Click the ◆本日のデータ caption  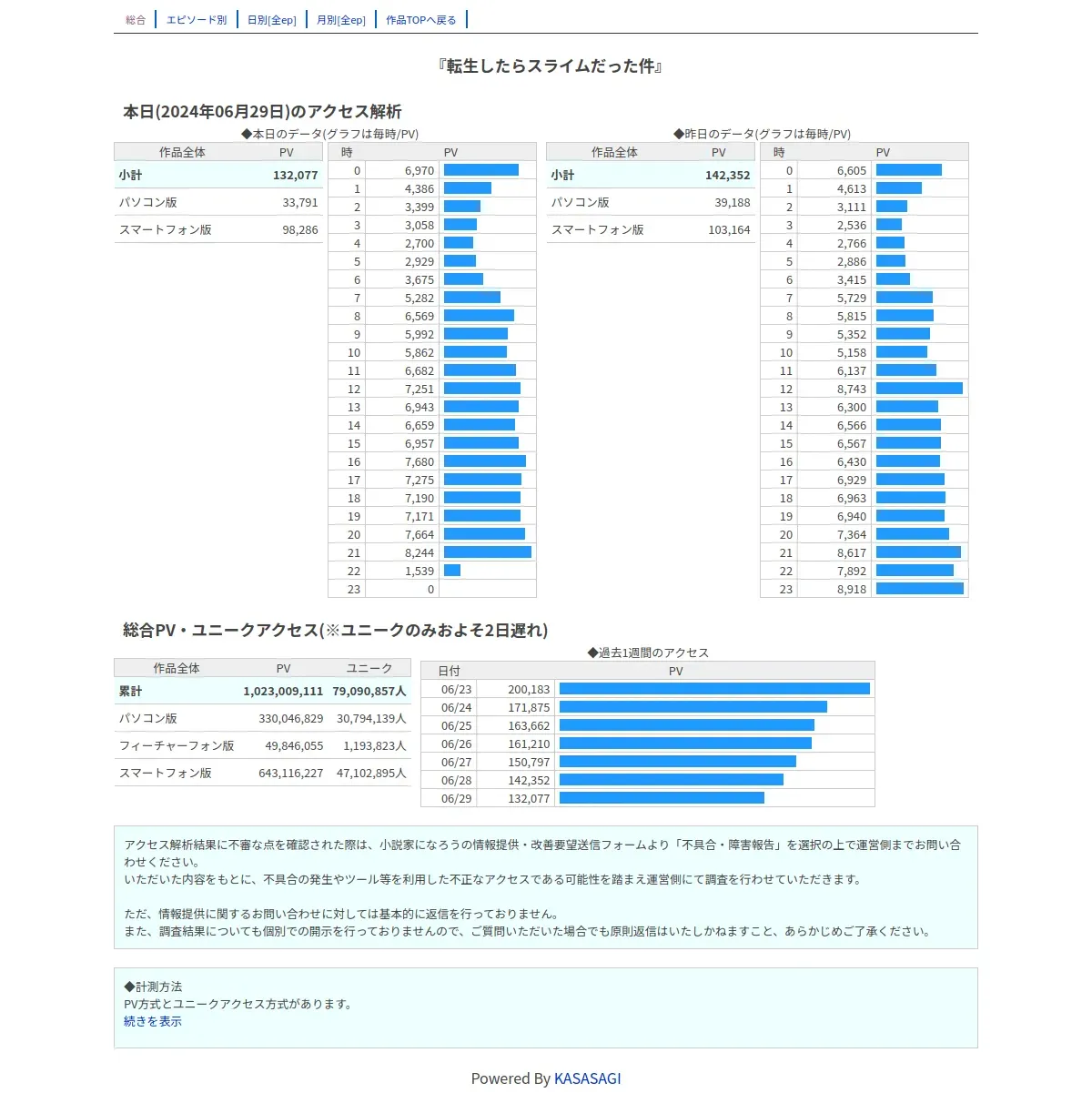click(x=330, y=134)
